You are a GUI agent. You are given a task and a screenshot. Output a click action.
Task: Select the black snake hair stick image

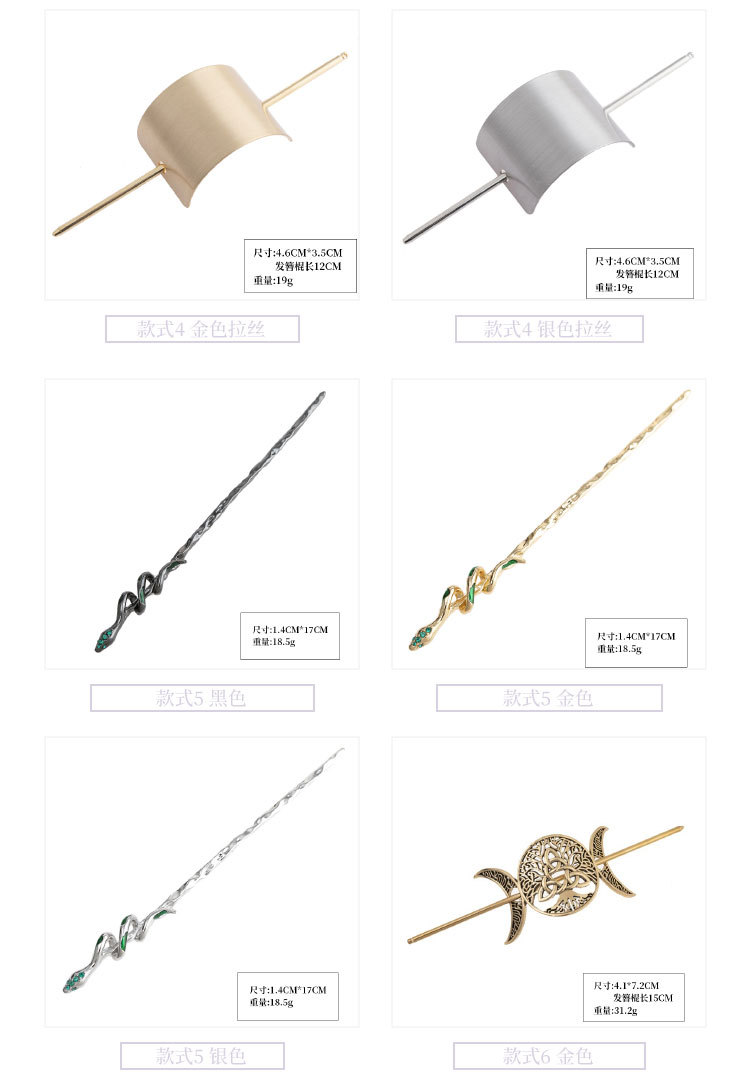coord(202,524)
